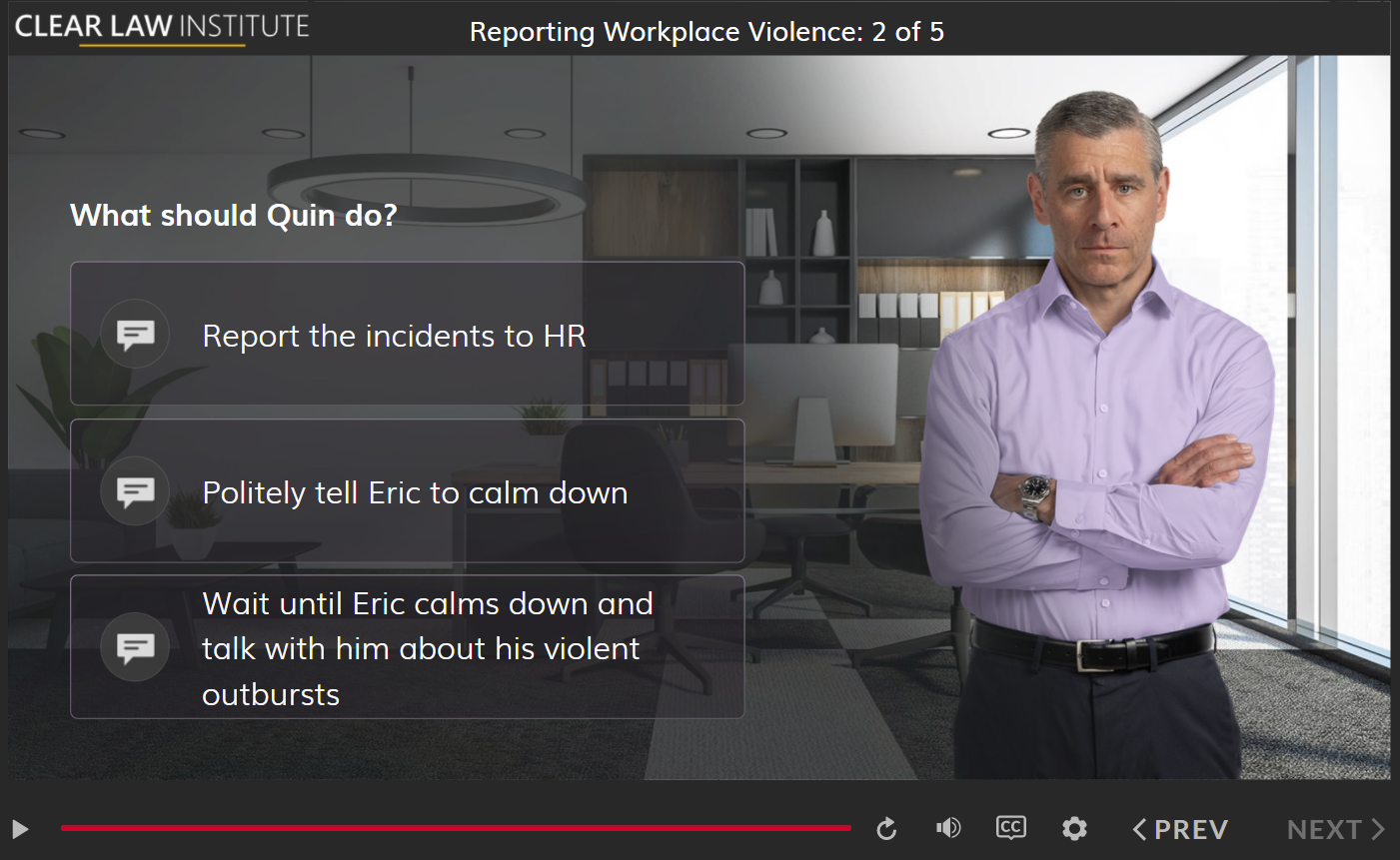1400x860 pixels.
Task: Advance with the NEXT button
Action: coord(1336,829)
